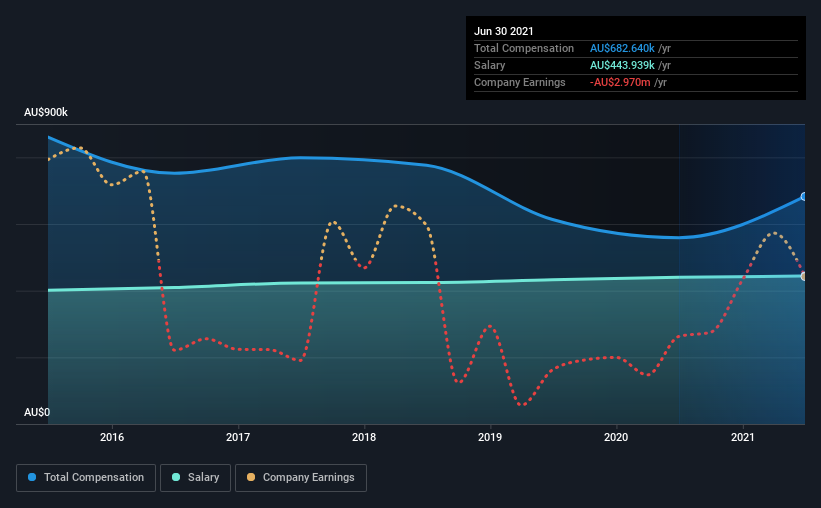Viewport: 821px width, 508px height.
Task: Toggle the Company Earnings legend button
Action: pyautogui.click(x=301, y=478)
